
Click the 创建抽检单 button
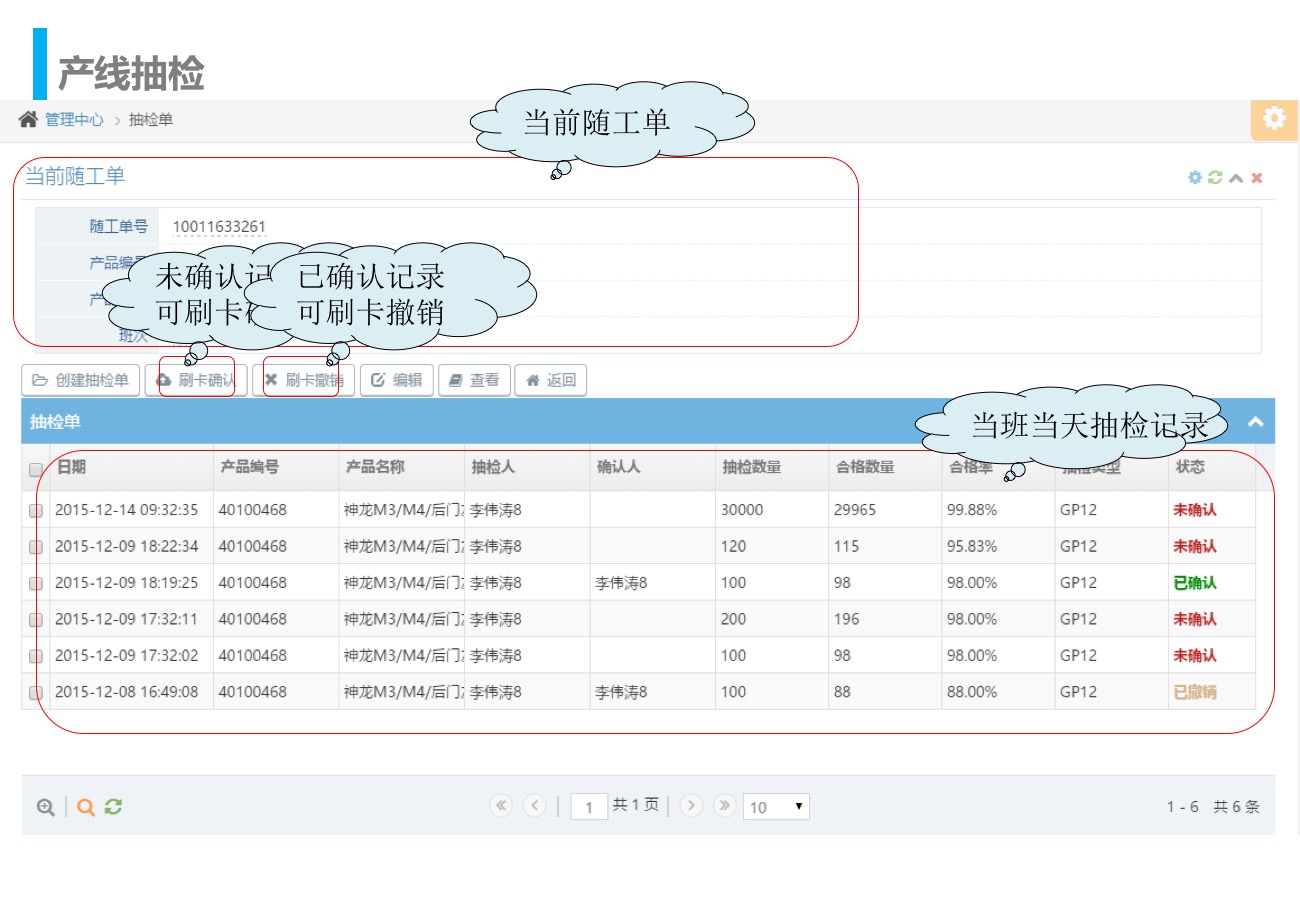tap(81, 380)
